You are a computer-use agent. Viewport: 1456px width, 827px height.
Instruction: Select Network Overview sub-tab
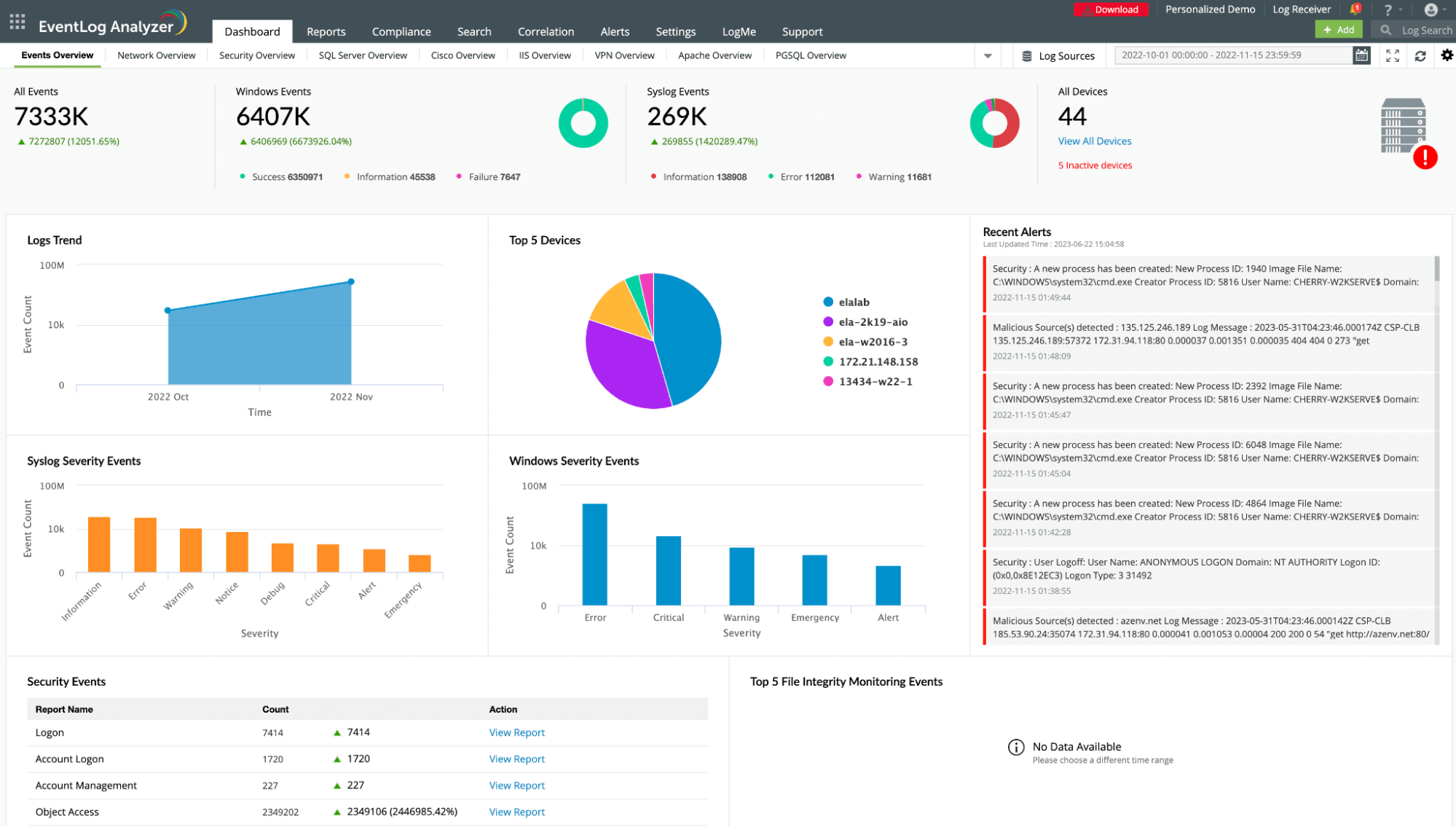pyautogui.click(x=156, y=55)
